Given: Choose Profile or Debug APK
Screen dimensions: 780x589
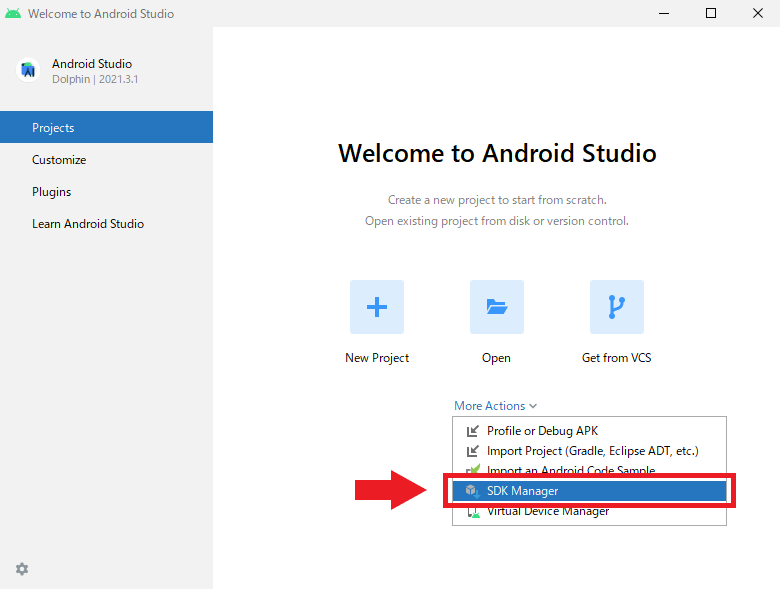Looking at the screenshot, I should click(589, 431).
